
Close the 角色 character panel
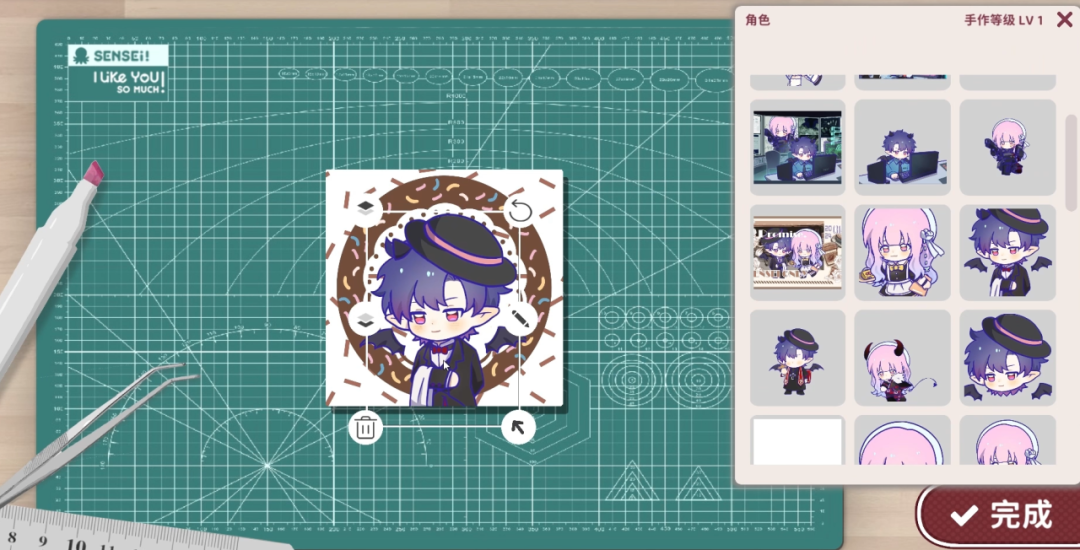click(1064, 19)
